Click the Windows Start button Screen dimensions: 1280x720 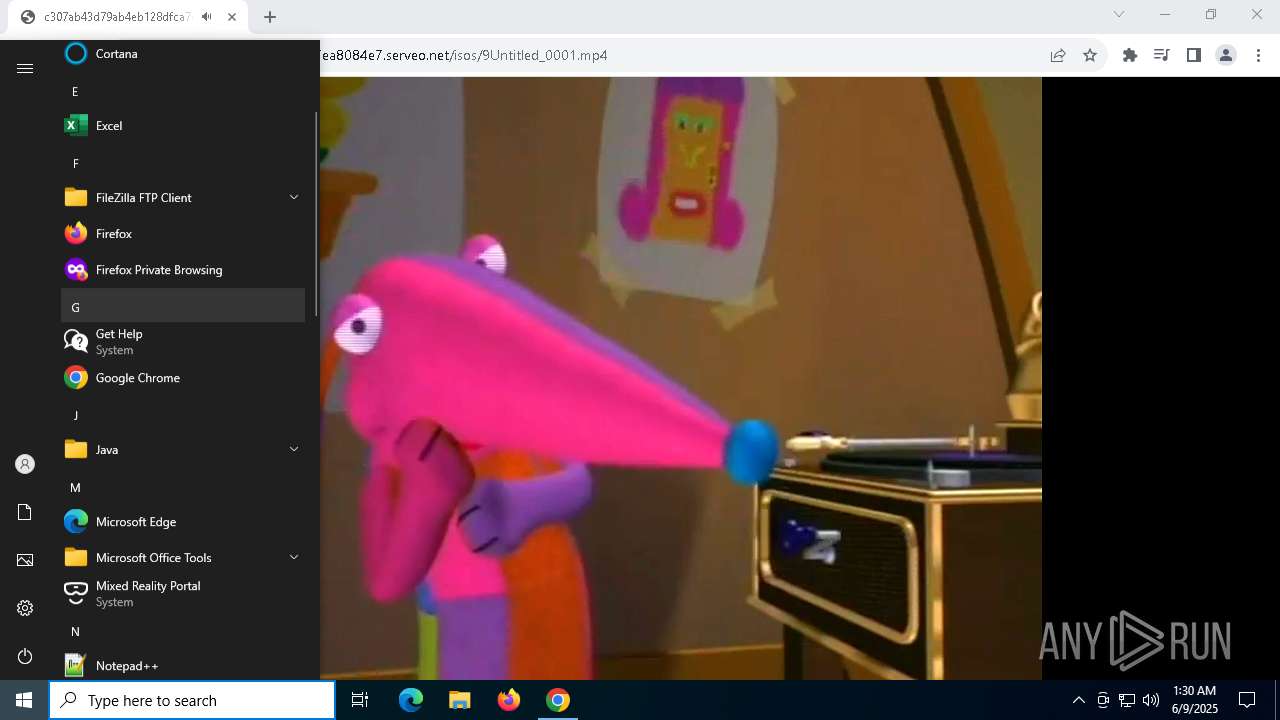point(24,700)
